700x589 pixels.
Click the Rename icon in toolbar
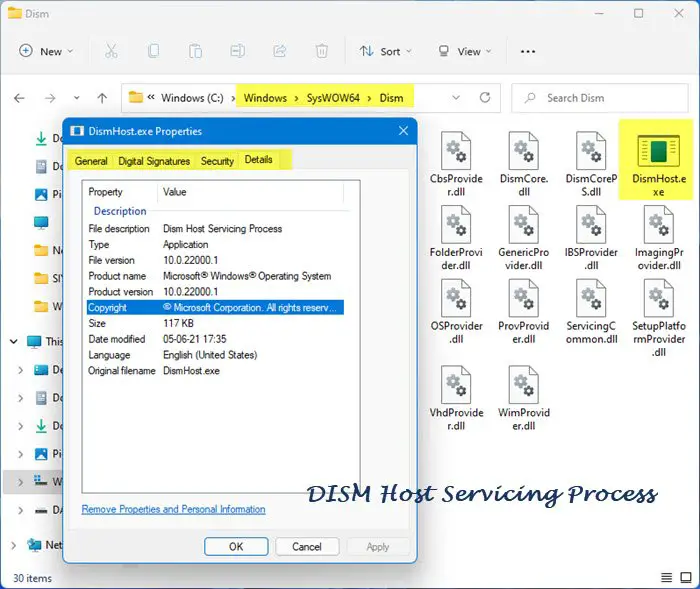coord(237,51)
